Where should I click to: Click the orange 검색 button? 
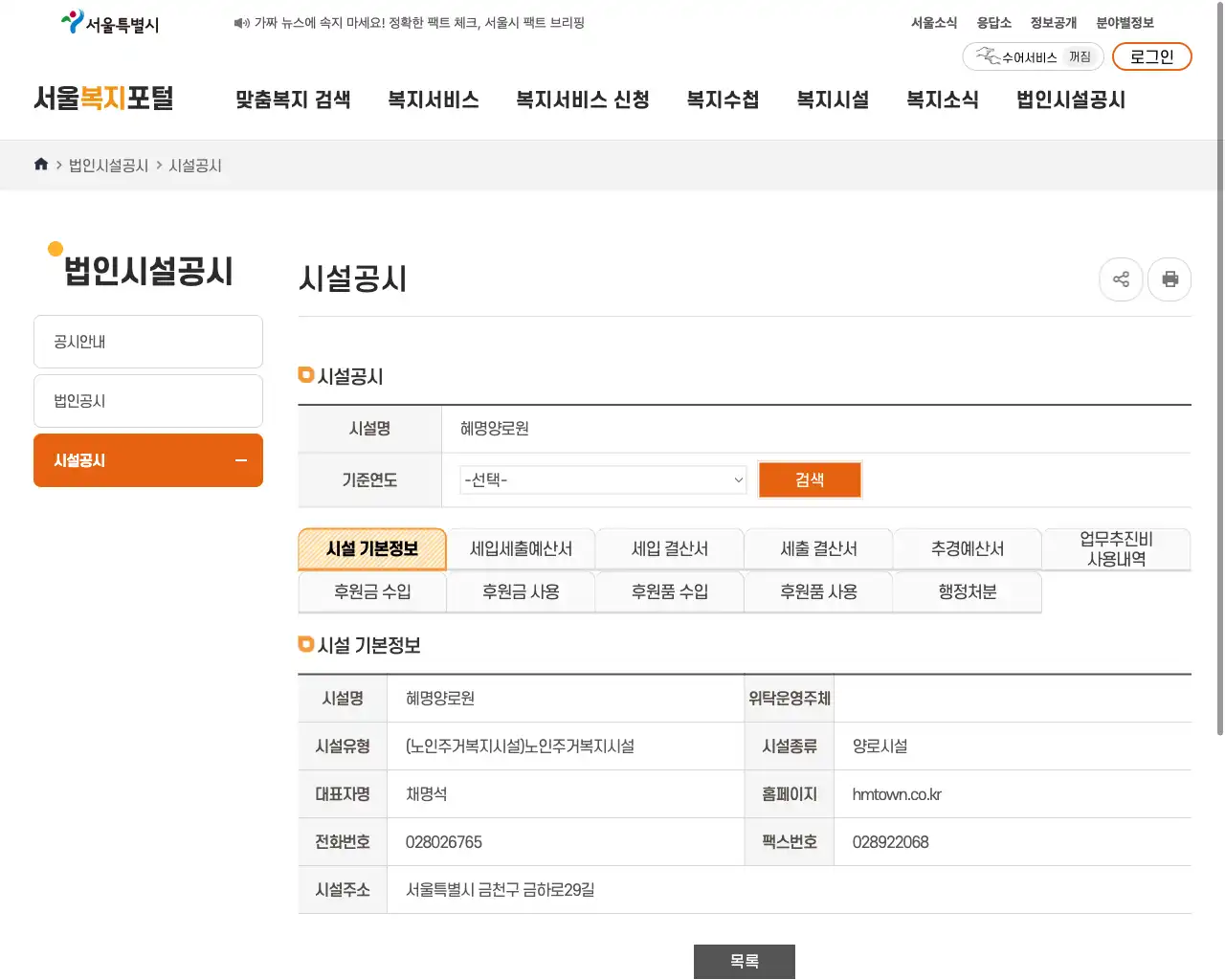(x=810, y=479)
